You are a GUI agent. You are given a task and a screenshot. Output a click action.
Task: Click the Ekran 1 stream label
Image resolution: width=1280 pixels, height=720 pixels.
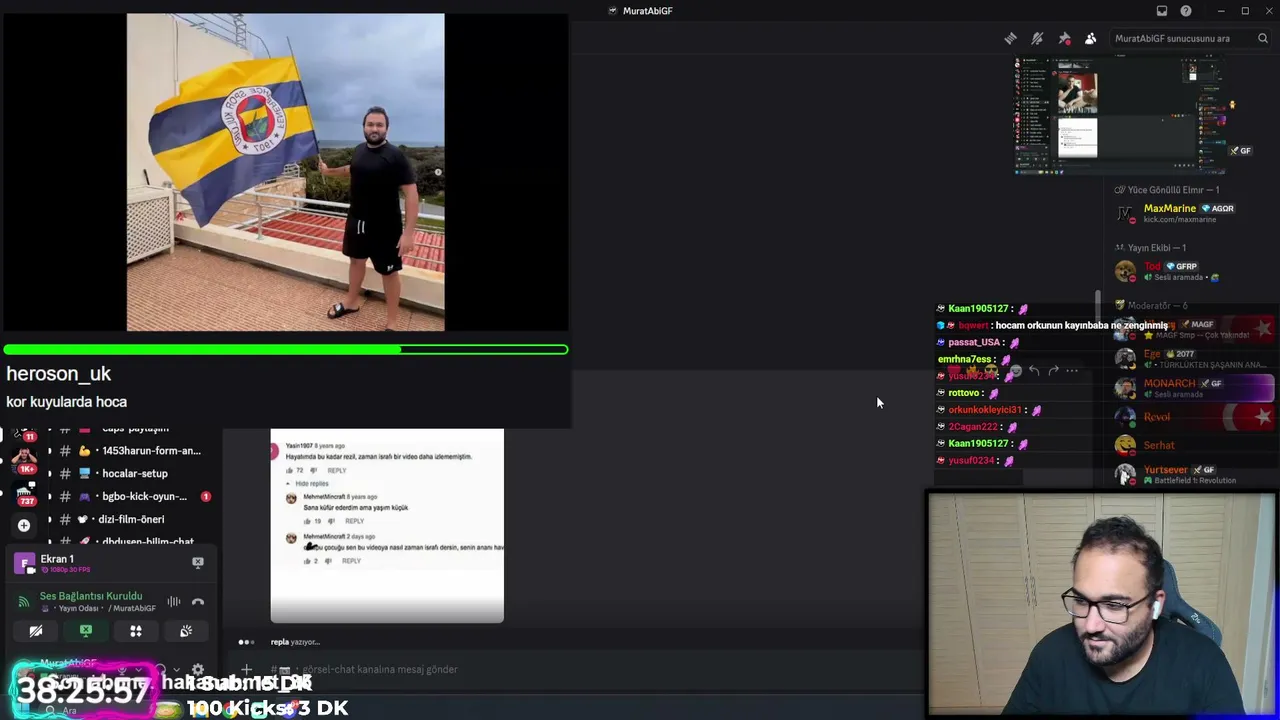click(x=57, y=559)
